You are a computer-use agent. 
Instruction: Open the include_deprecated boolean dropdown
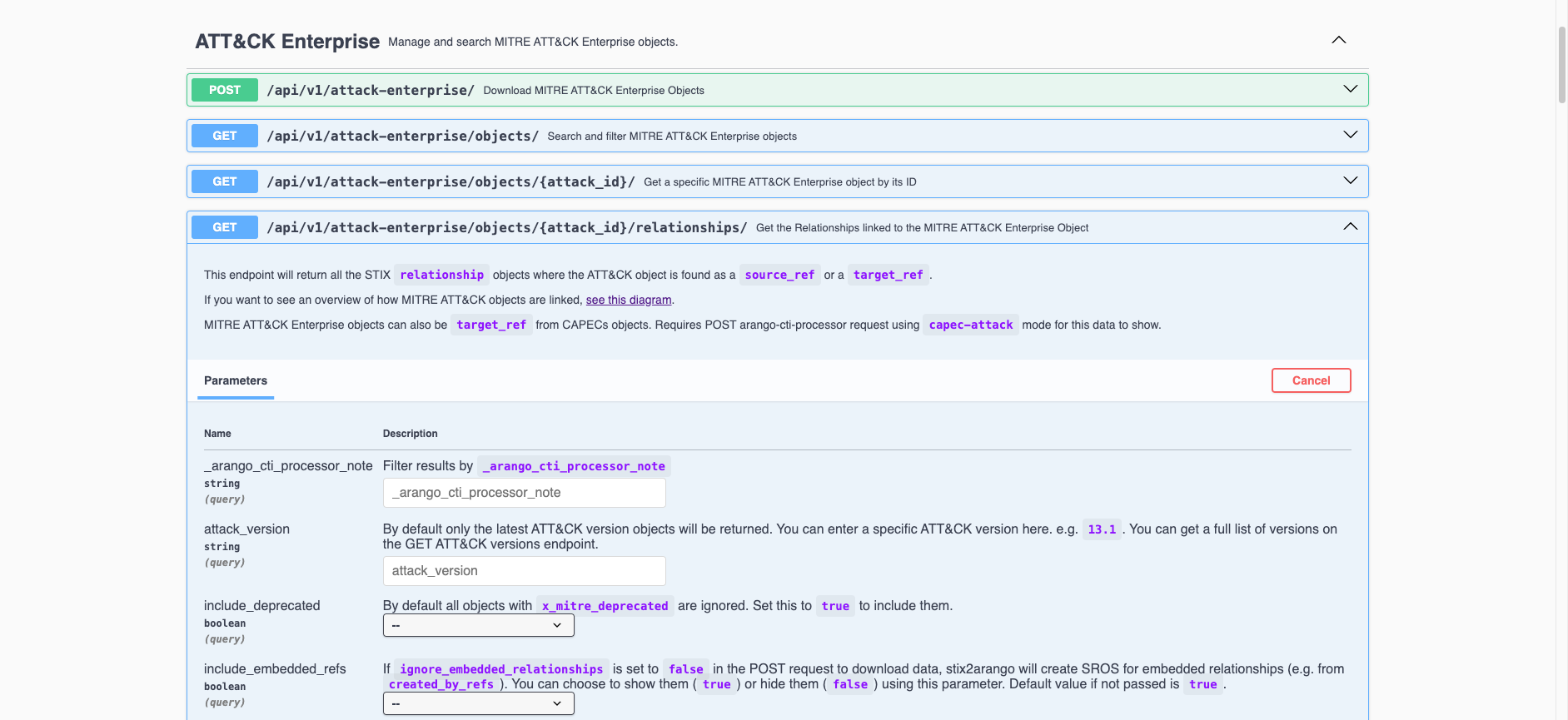pos(478,625)
